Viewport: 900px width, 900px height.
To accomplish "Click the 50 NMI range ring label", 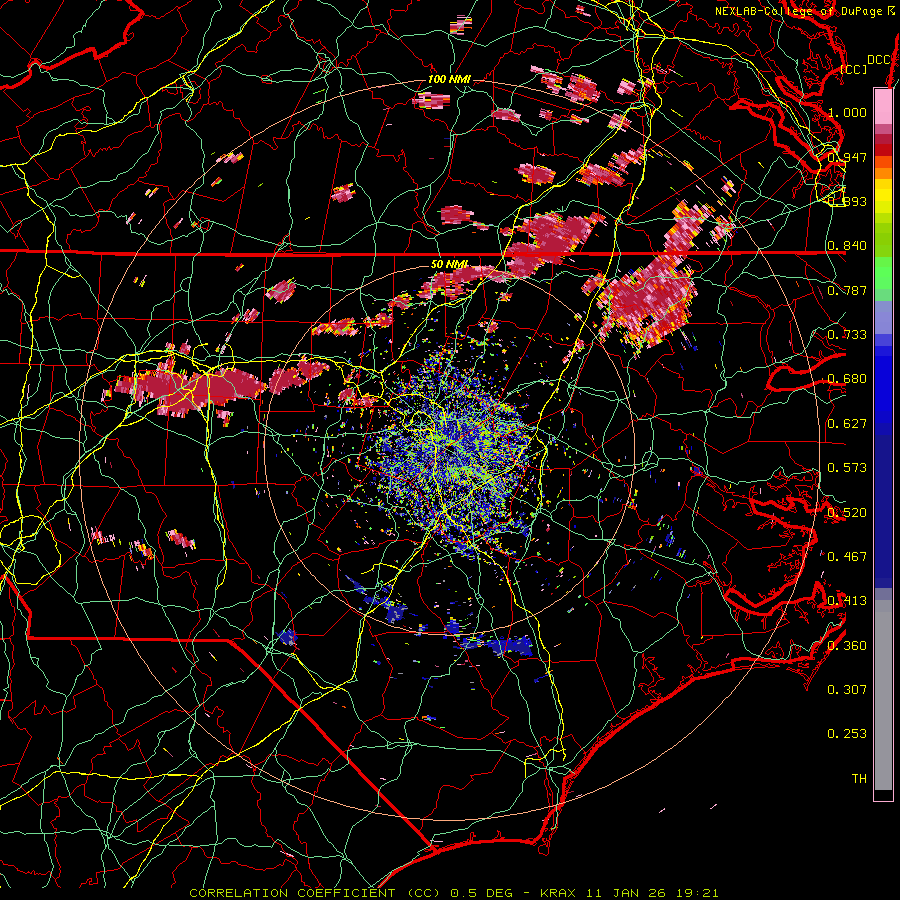I will [x=449, y=264].
